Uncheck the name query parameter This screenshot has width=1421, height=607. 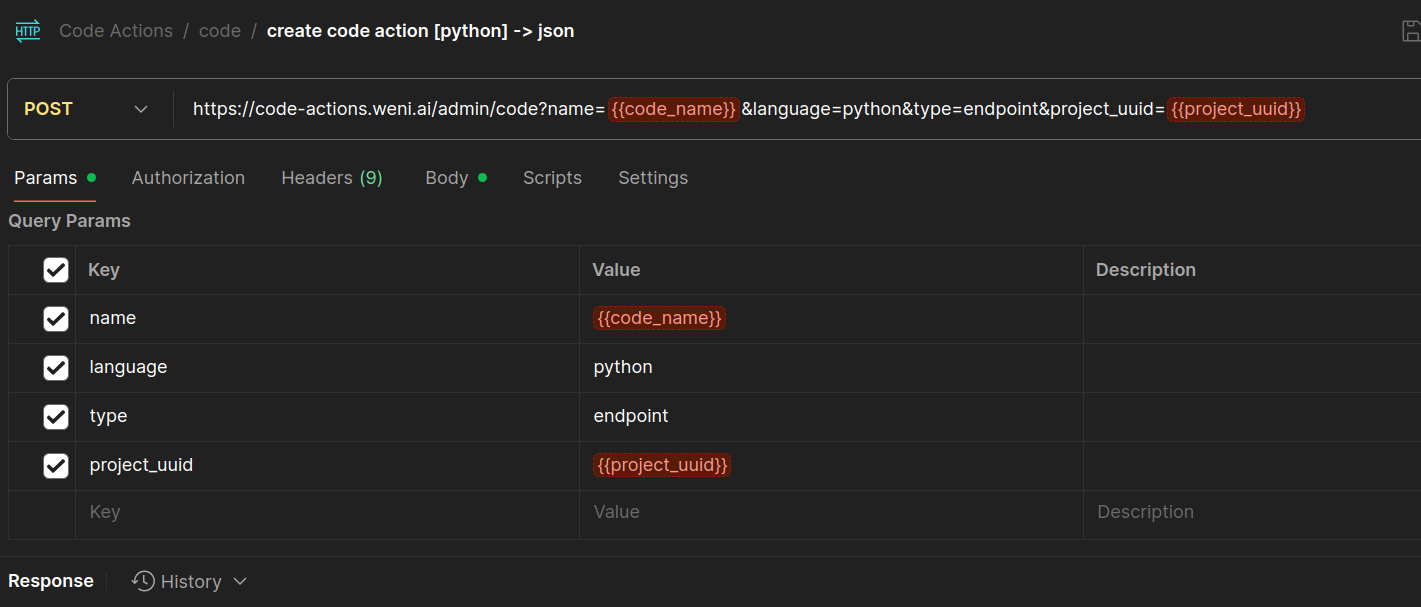coord(56,318)
